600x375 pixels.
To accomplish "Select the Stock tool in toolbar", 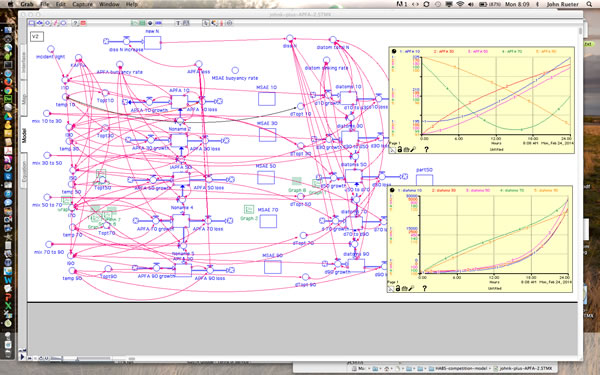I will tap(32, 23).
